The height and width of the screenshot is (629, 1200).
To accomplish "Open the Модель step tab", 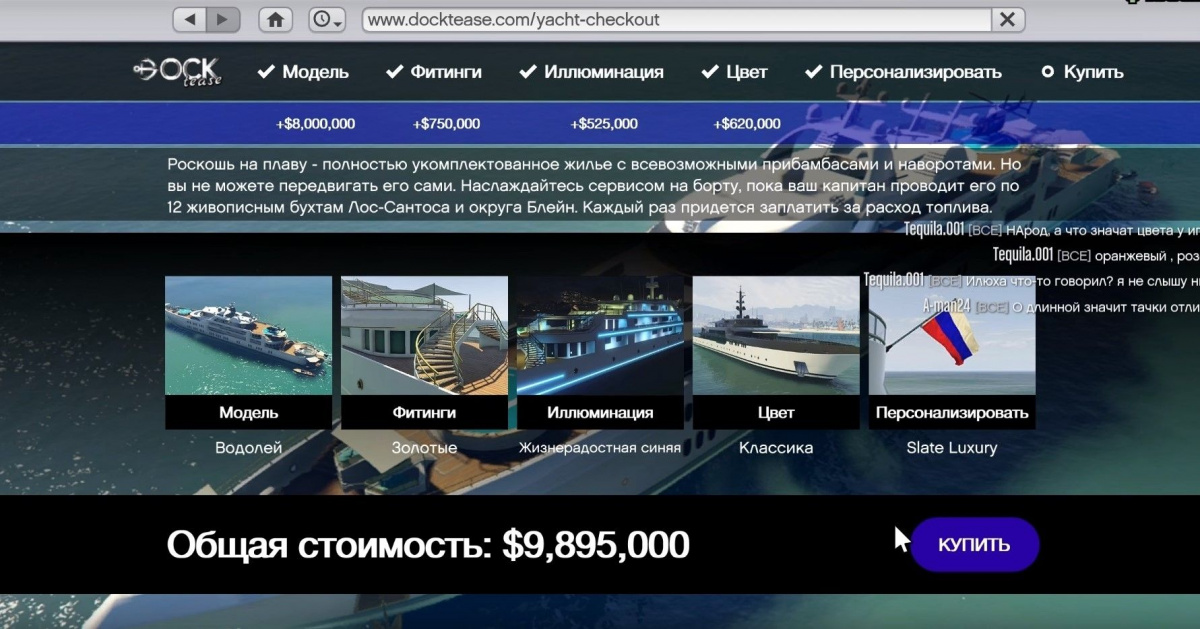I will point(303,72).
